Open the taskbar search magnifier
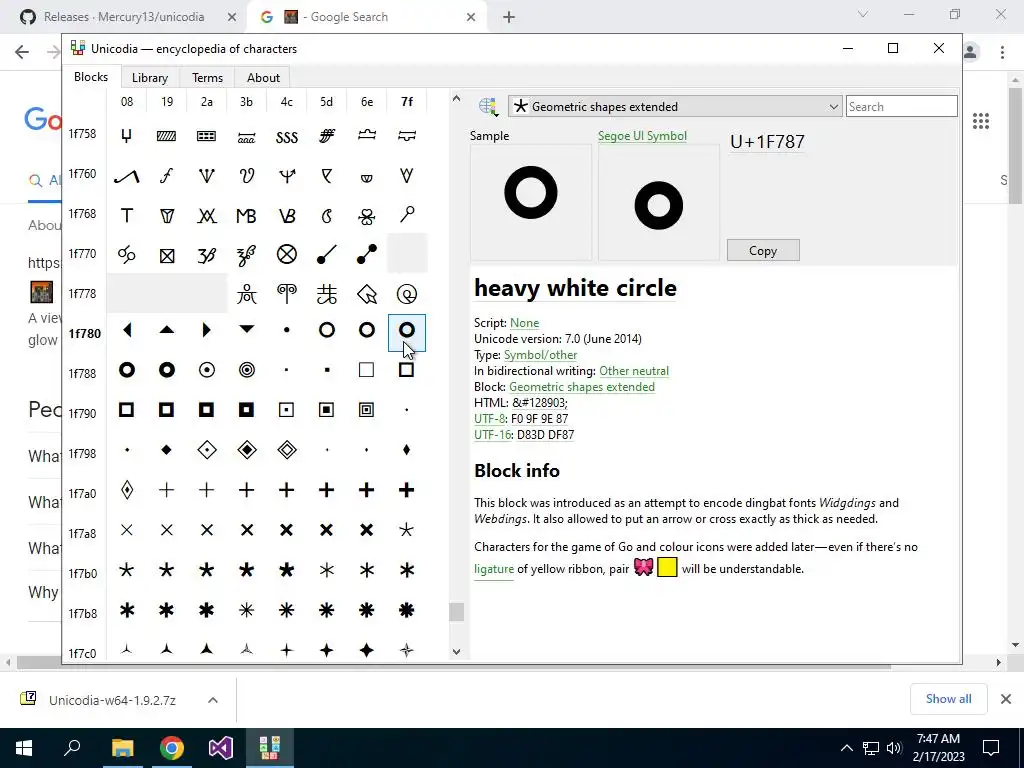Viewport: 1024px width, 768px height. 72,747
